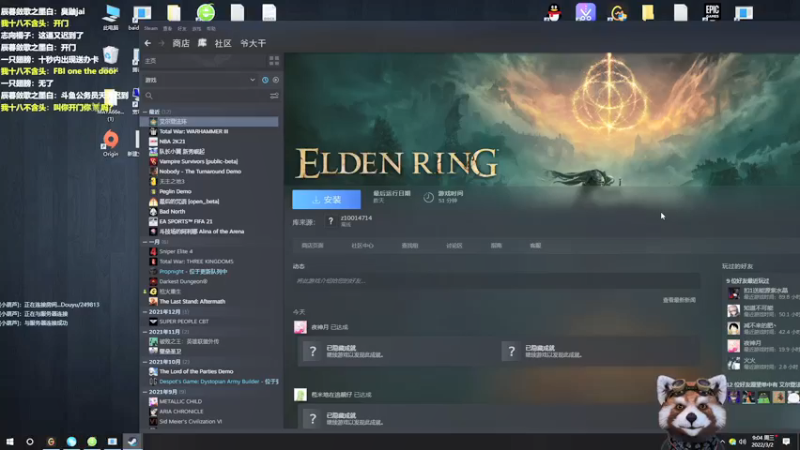Open first hidden achievement question icon
800x450 pixels.
[x=313, y=351]
